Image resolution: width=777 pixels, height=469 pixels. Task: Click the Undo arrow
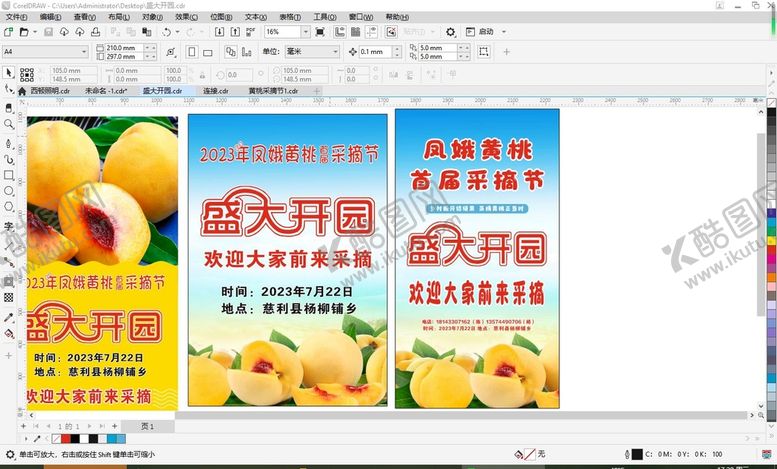(x=166, y=32)
